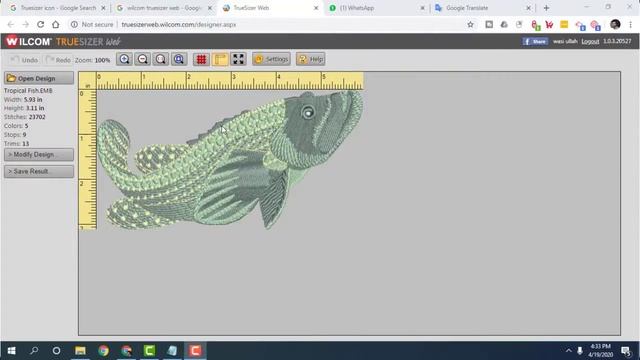Close the Google Translate tab
This screenshot has width=640, height=360.
[528, 8]
